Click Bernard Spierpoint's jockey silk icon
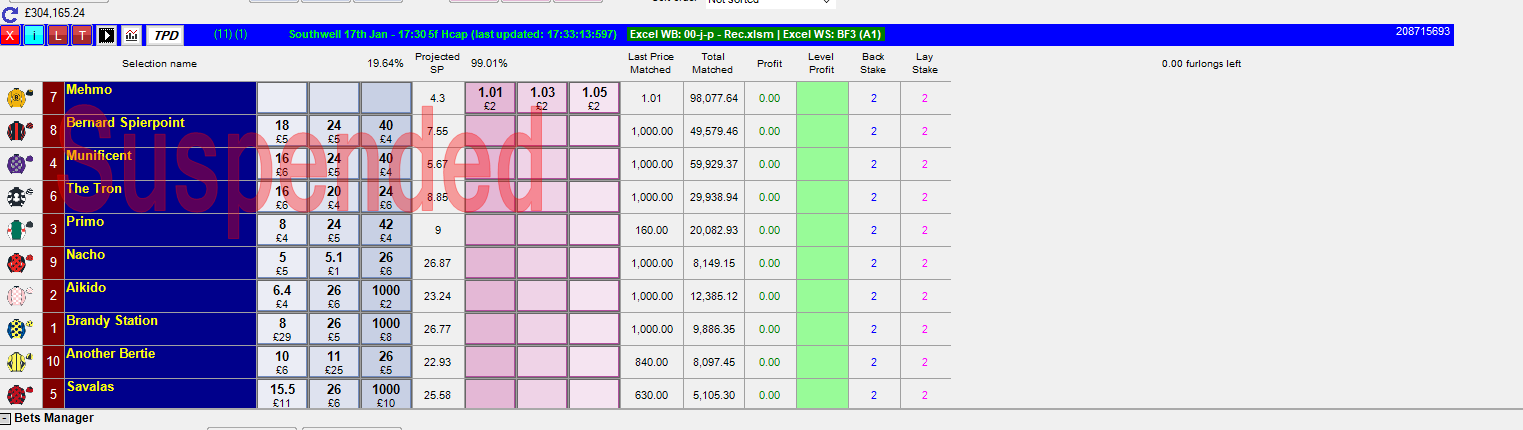The image size is (1523, 430). click(x=19, y=131)
